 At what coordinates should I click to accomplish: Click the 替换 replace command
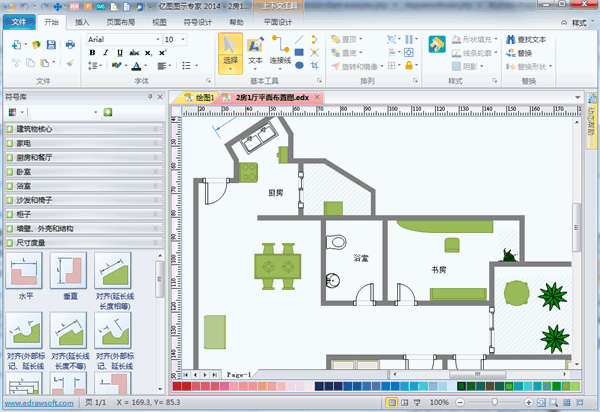519,53
